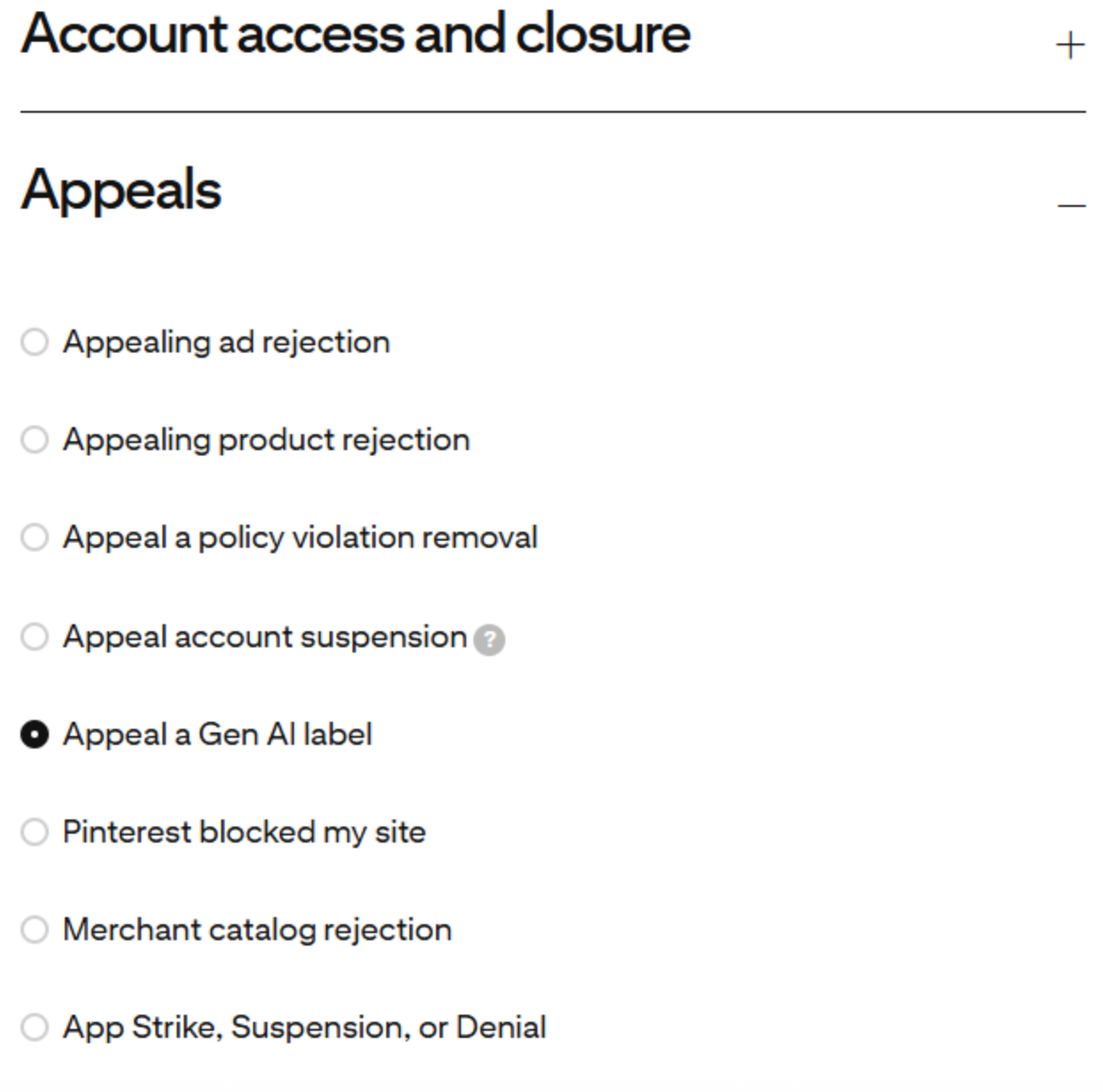Click the Appeals section heading
The height and width of the screenshot is (1092, 1103).
click(x=122, y=190)
